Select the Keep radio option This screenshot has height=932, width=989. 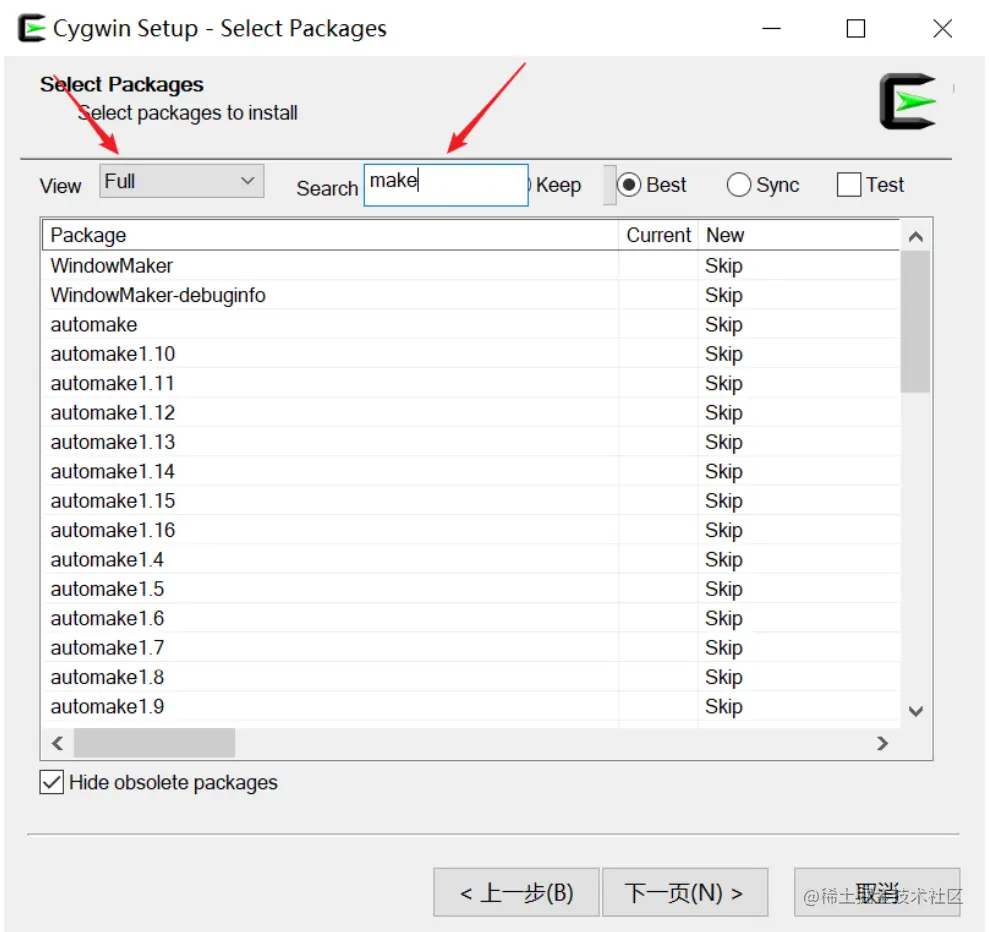click(558, 185)
